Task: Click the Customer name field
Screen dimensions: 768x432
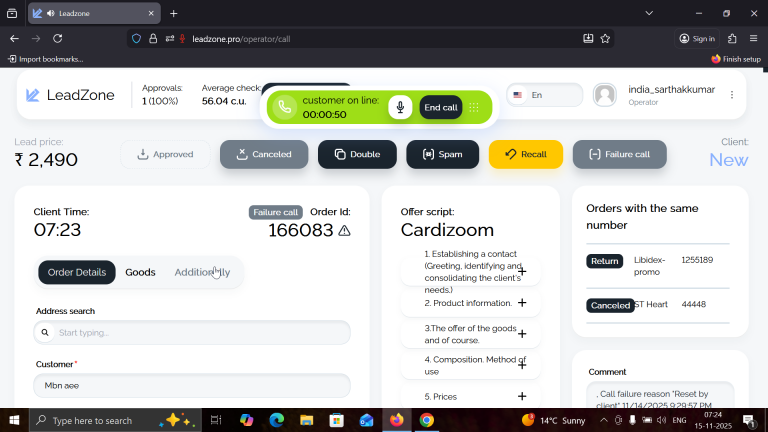Action: click(192, 385)
